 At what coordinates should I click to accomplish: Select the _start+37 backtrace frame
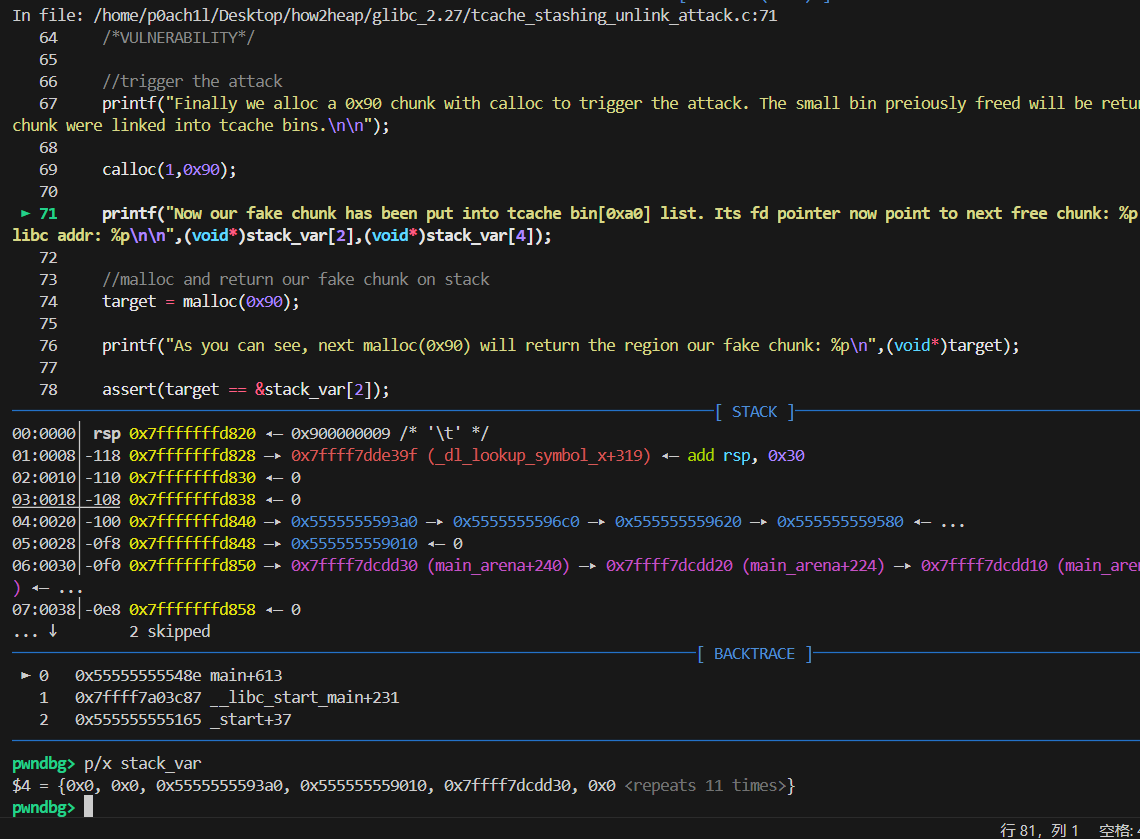(250, 719)
